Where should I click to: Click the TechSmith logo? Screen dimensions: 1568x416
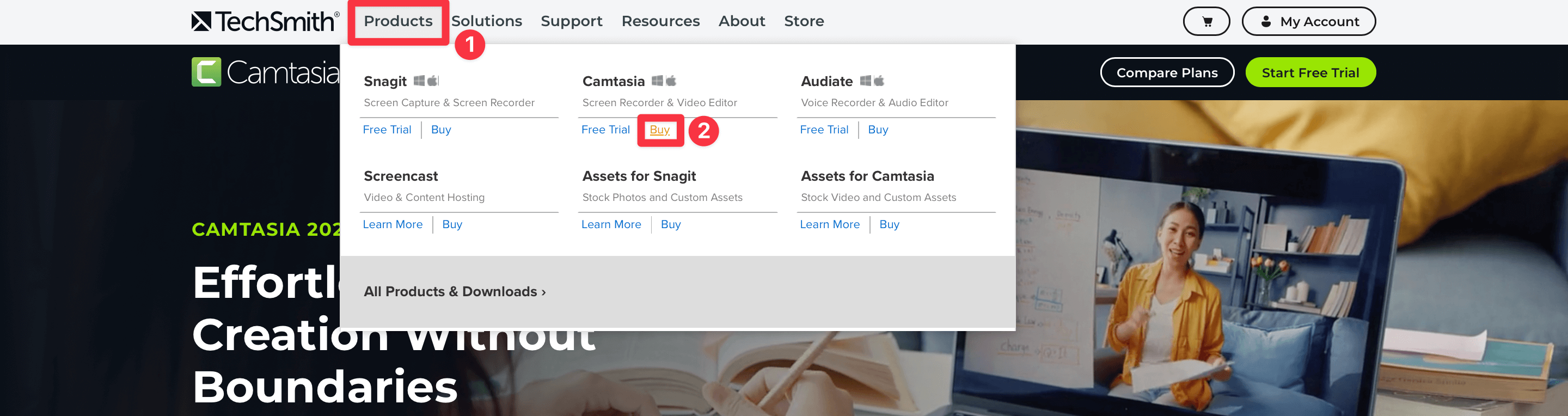point(265,21)
